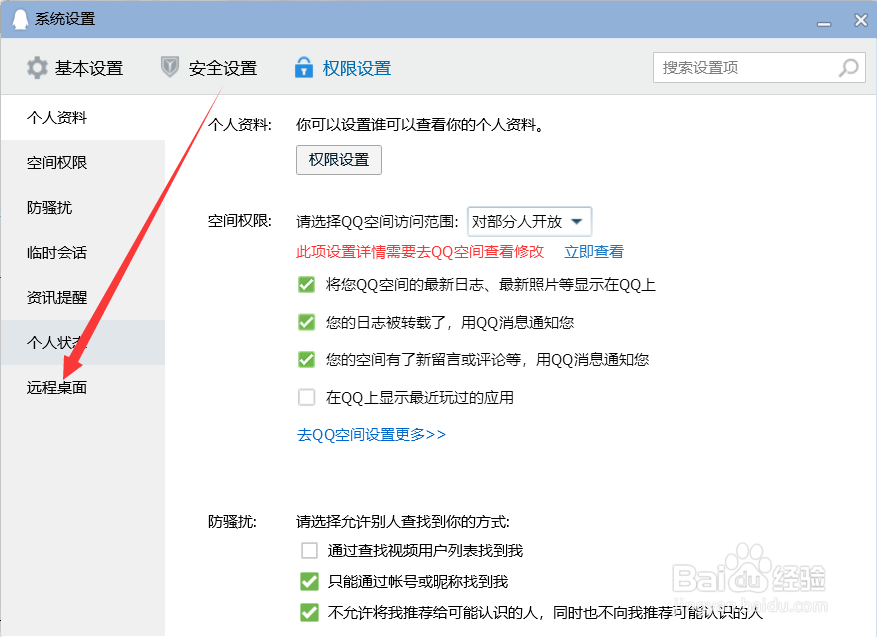Click the 立即查看 link
Screen dimensions: 877x637
(593, 252)
